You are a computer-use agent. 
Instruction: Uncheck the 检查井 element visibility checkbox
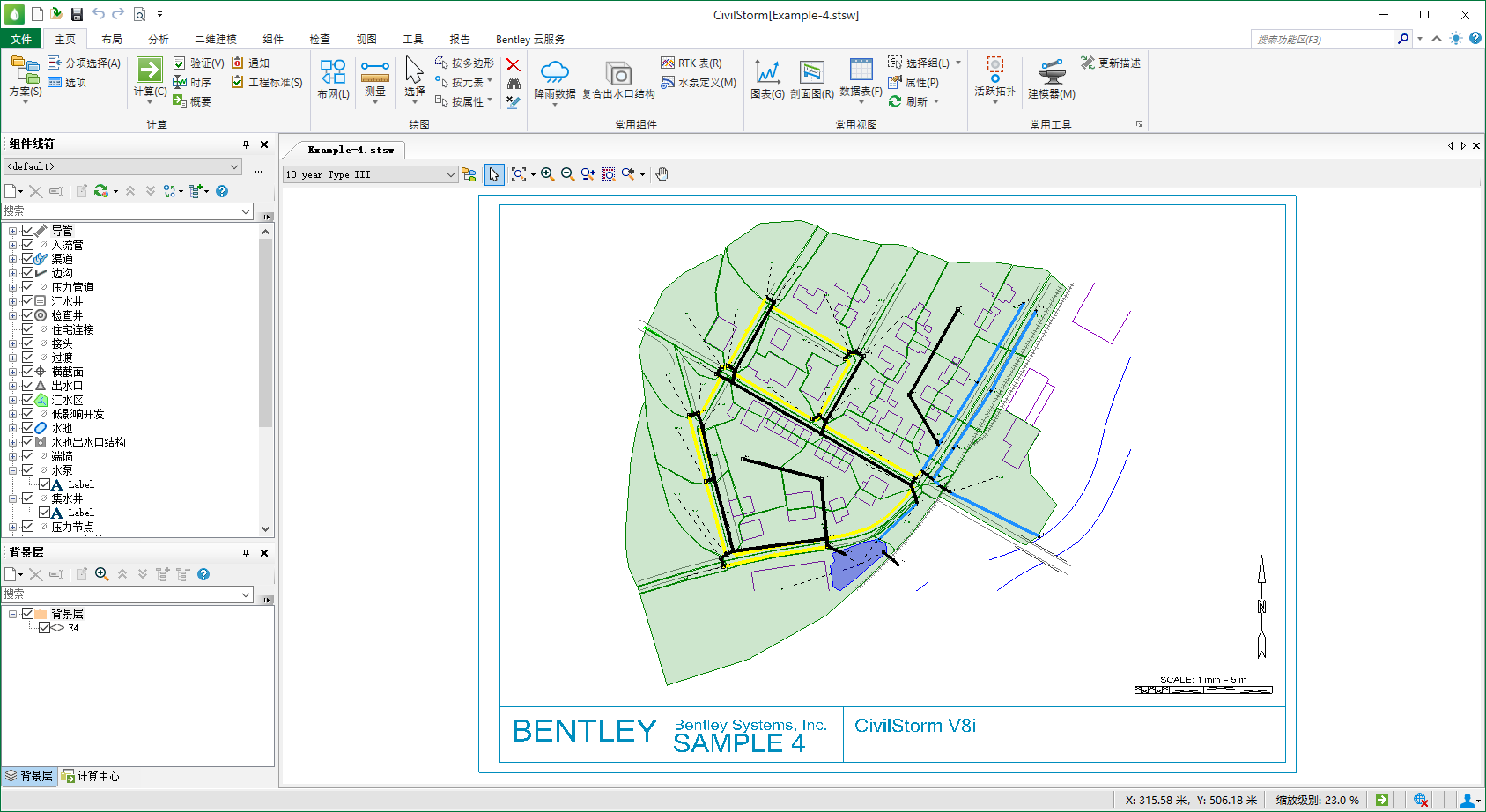pyautogui.click(x=27, y=314)
